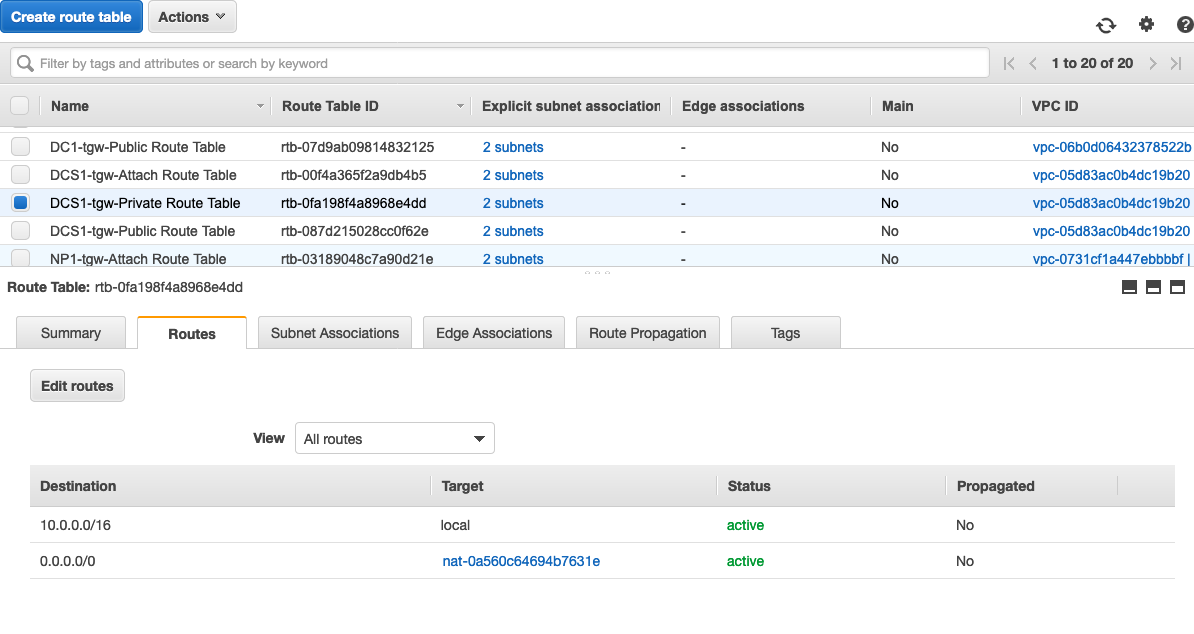Open the settings gear icon

[1146, 25]
